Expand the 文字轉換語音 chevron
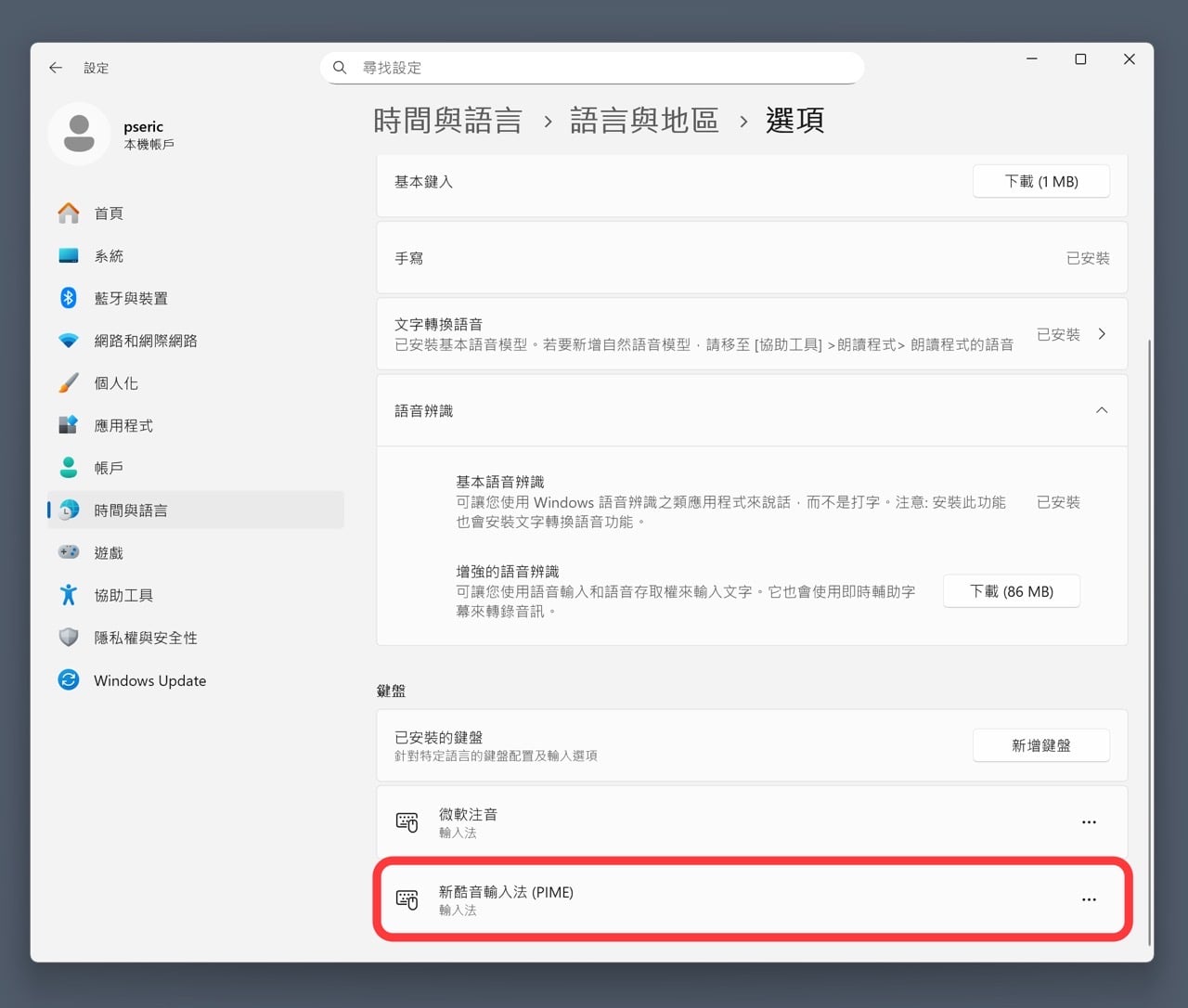Image resolution: width=1188 pixels, height=1008 pixels. pos(1102,334)
